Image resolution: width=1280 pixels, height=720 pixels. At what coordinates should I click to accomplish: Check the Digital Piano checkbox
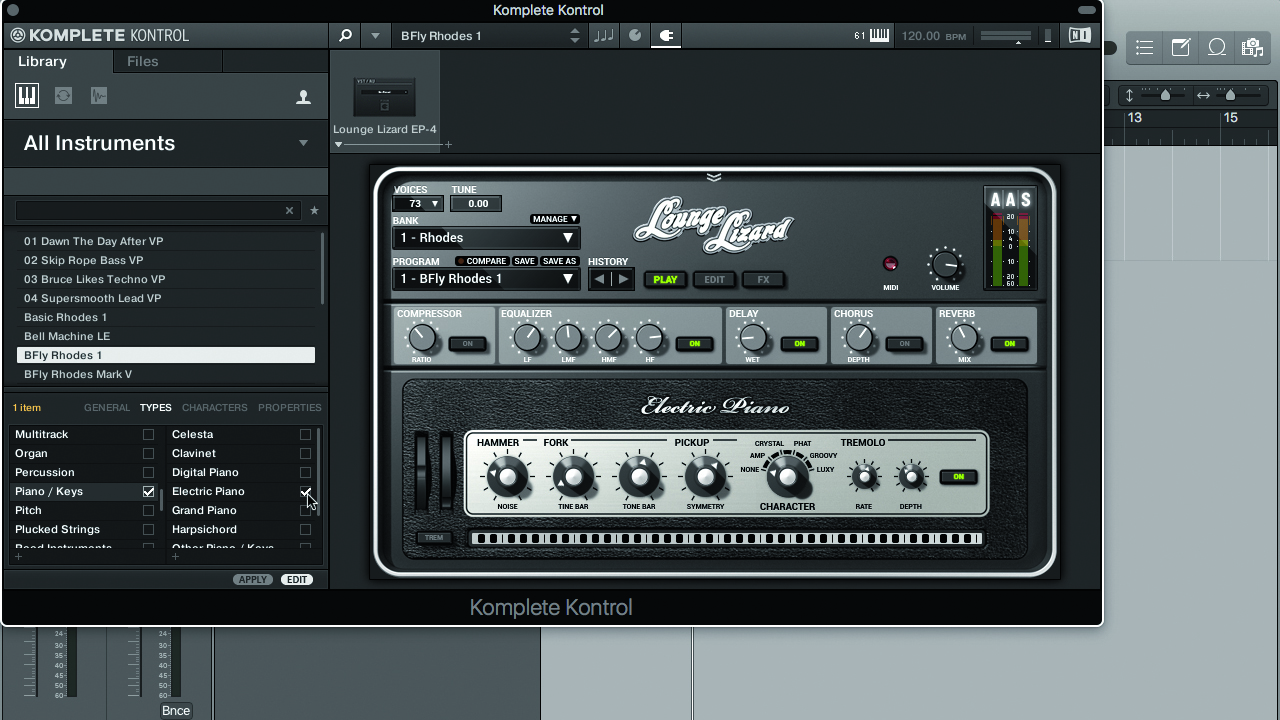[x=305, y=473]
